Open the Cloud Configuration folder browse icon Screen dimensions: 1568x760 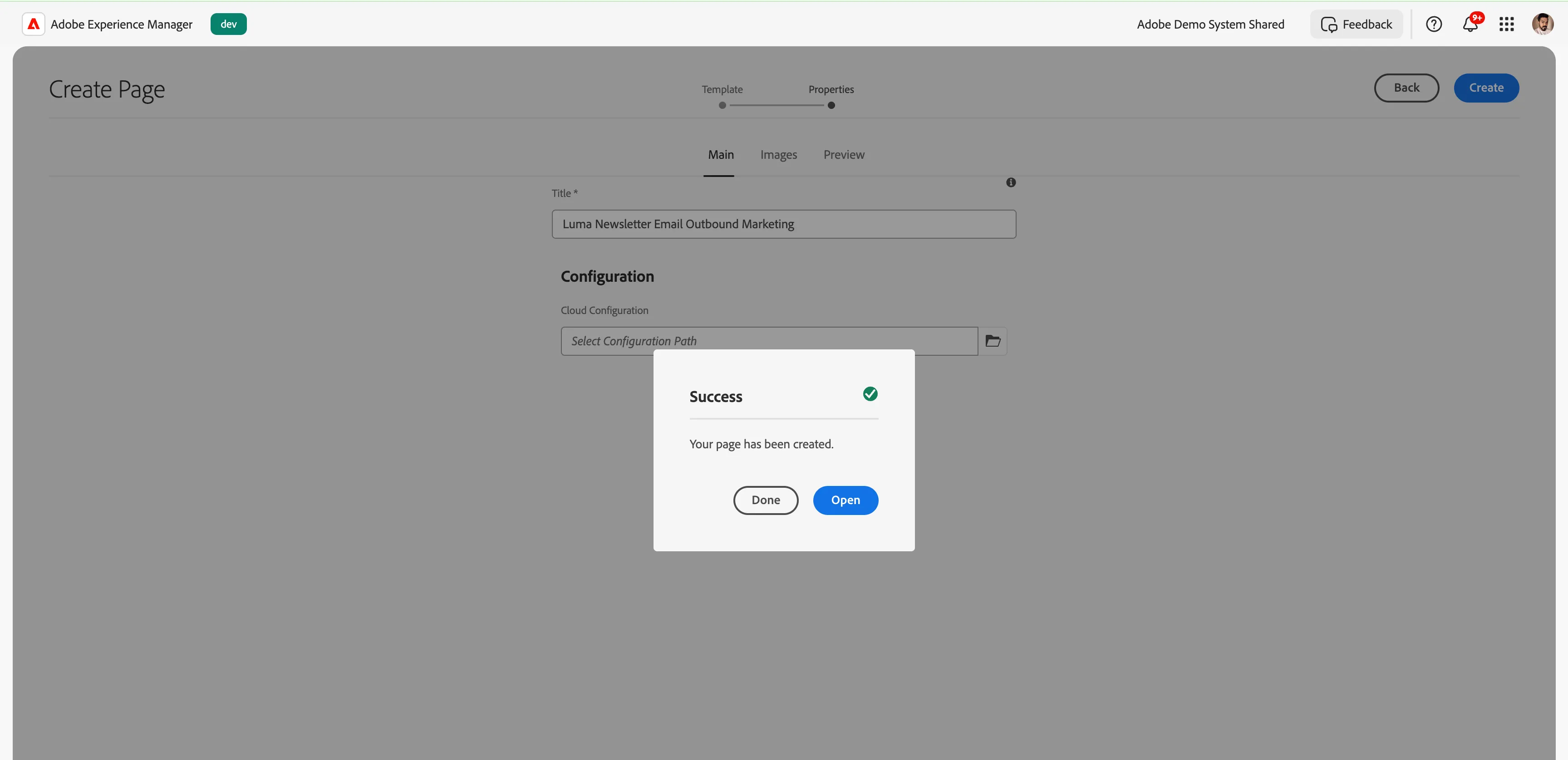tap(993, 341)
